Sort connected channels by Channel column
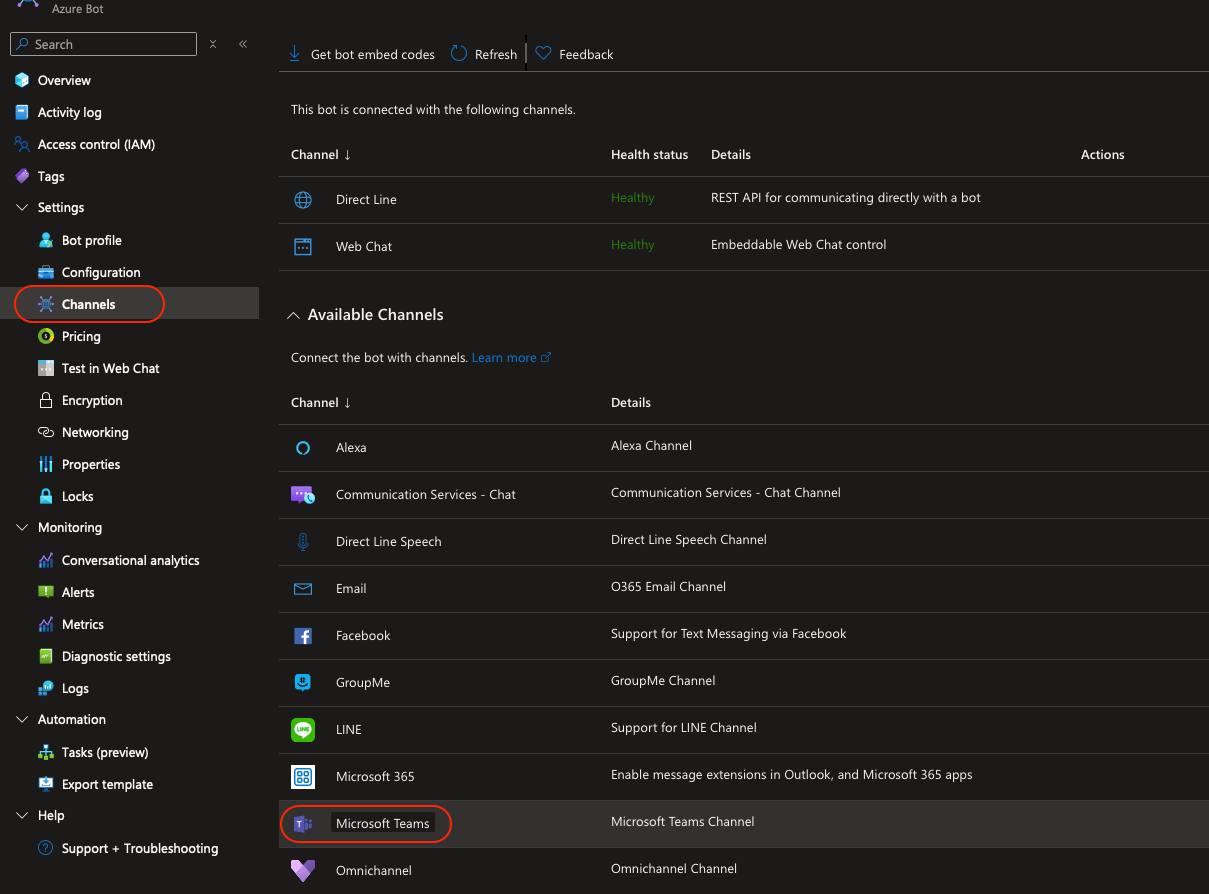 [x=321, y=155]
